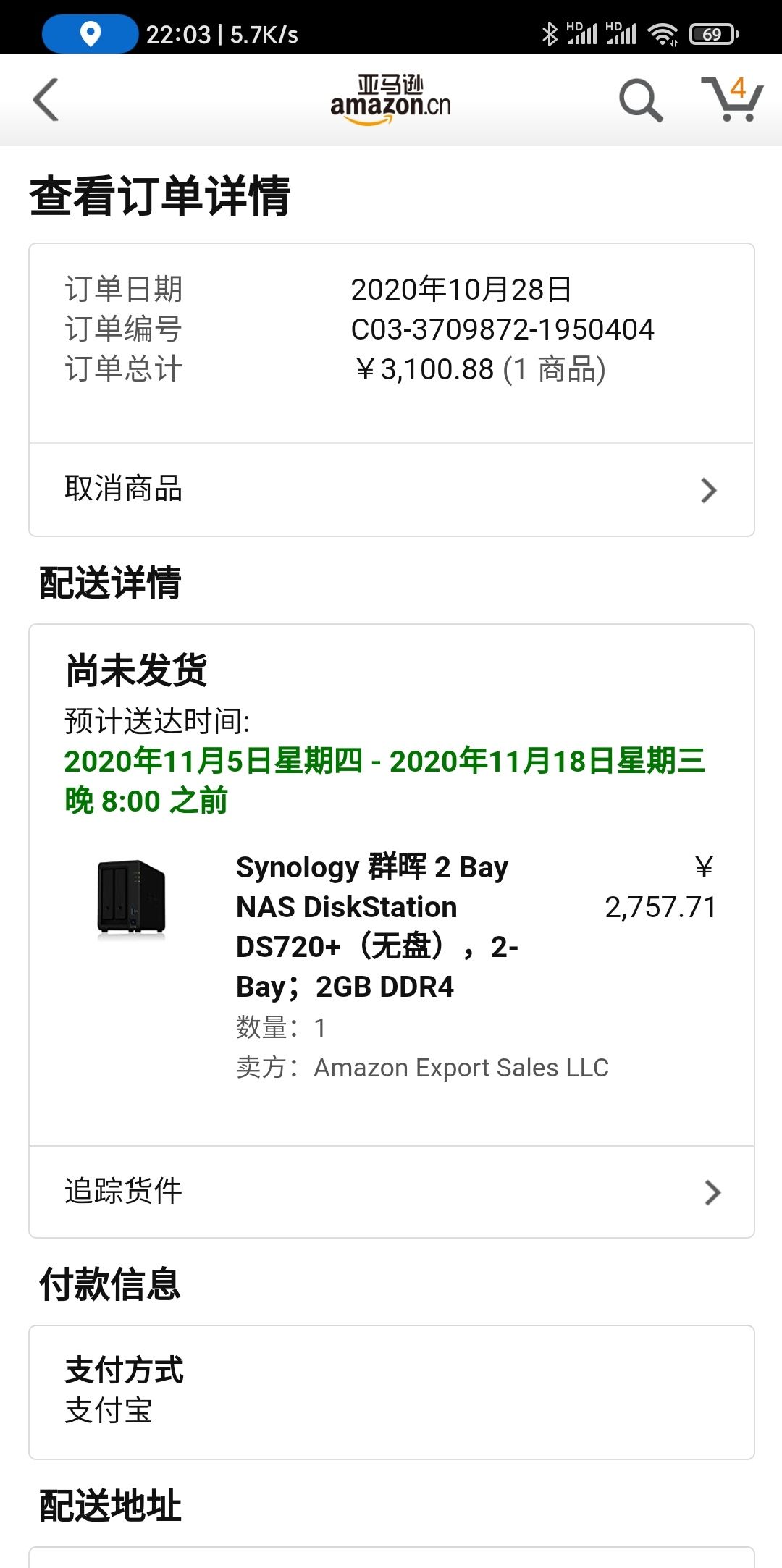Viewport: 782px width, 1568px height.
Task: Tap the item price ¥2,757.71
Action: [x=660, y=887]
